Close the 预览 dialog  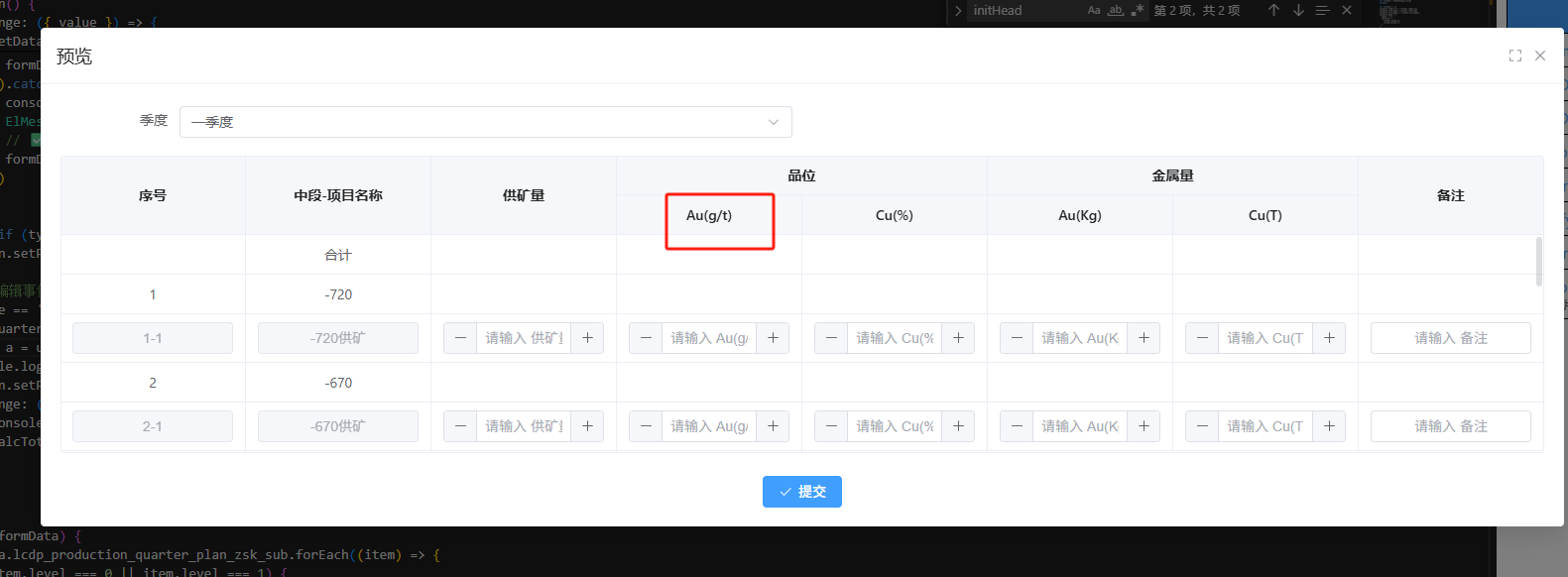coord(1540,56)
